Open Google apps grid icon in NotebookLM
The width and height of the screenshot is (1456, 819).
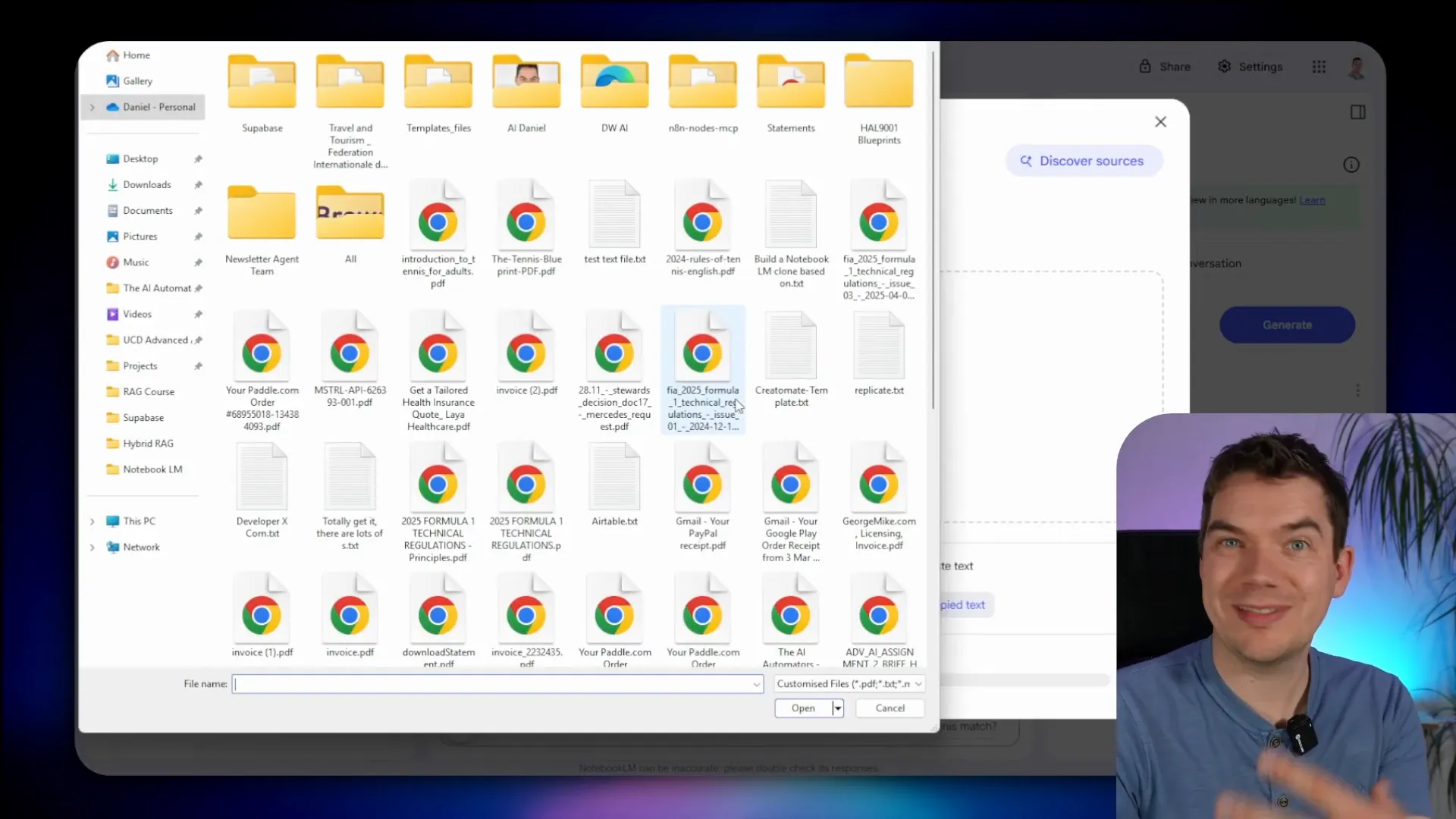point(1319,67)
